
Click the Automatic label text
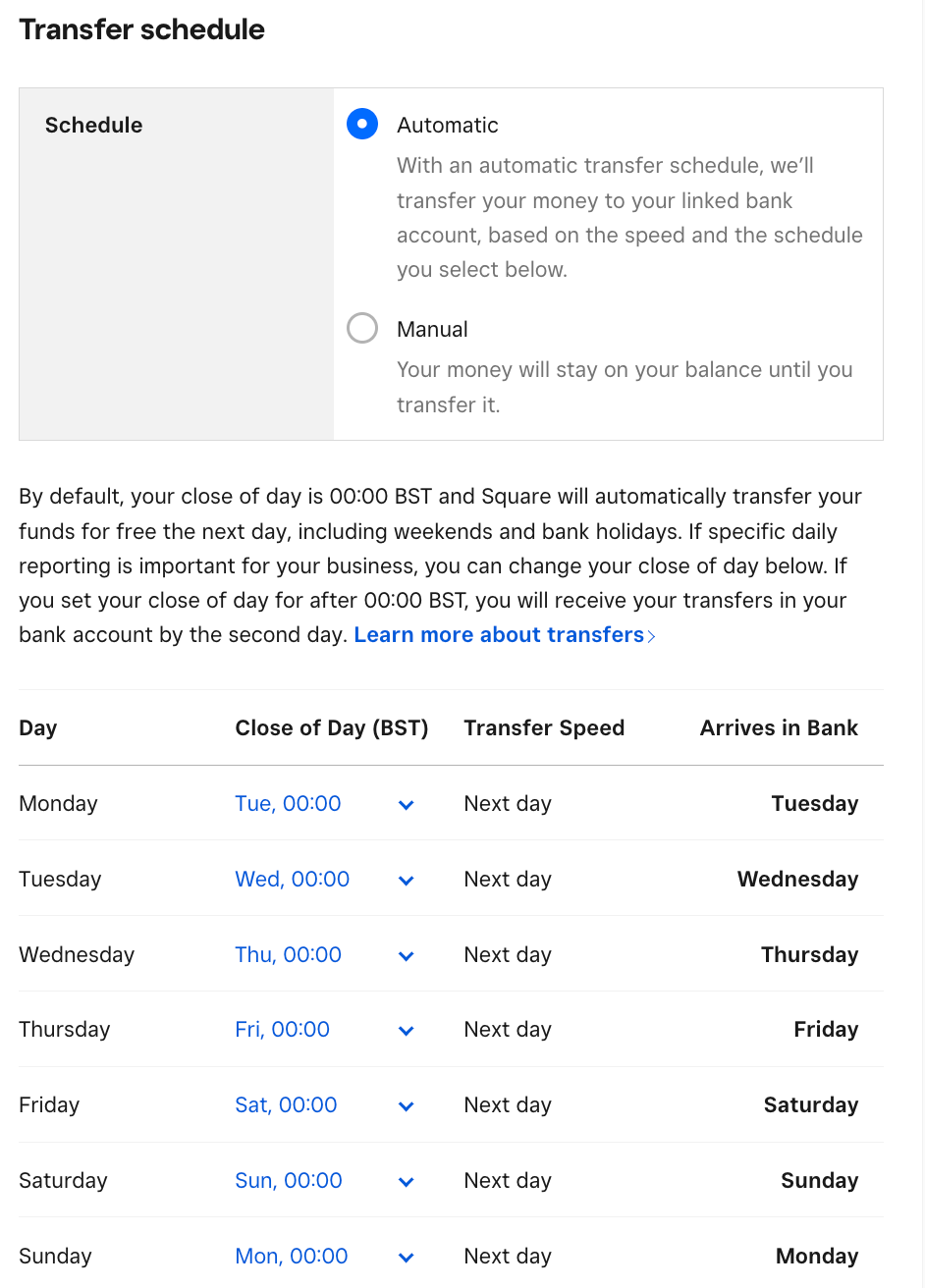pos(448,126)
